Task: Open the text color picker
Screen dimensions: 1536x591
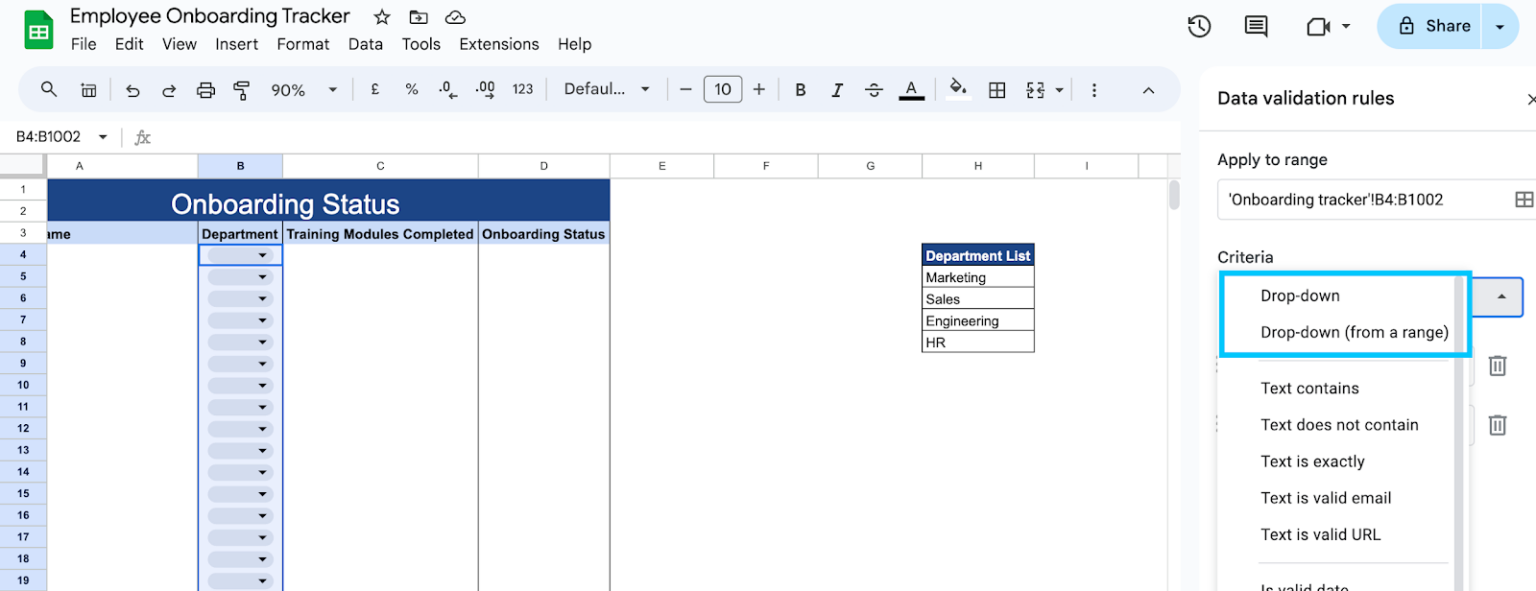Action: pyautogui.click(x=911, y=89)
